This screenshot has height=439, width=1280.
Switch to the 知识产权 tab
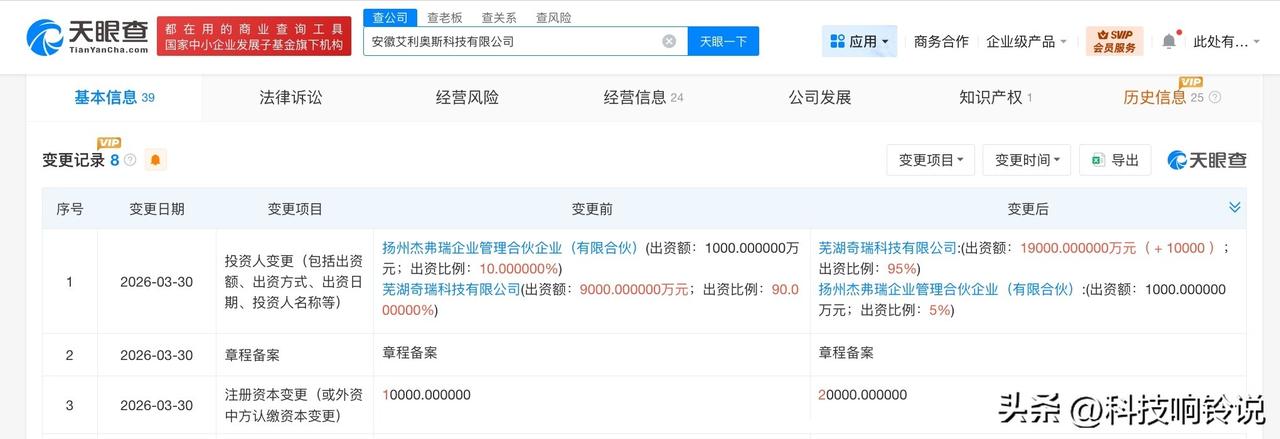pos(995,97)
